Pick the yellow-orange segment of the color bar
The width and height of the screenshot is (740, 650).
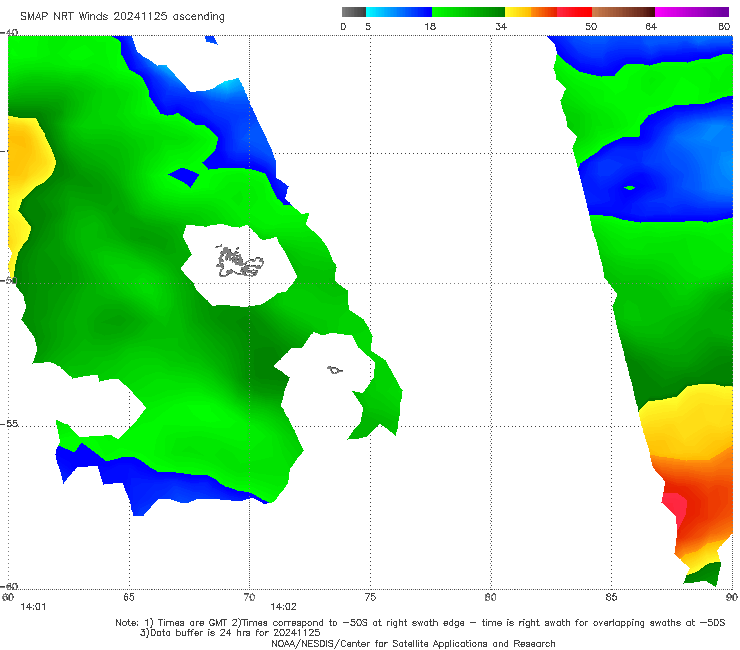tap(531, 12)
